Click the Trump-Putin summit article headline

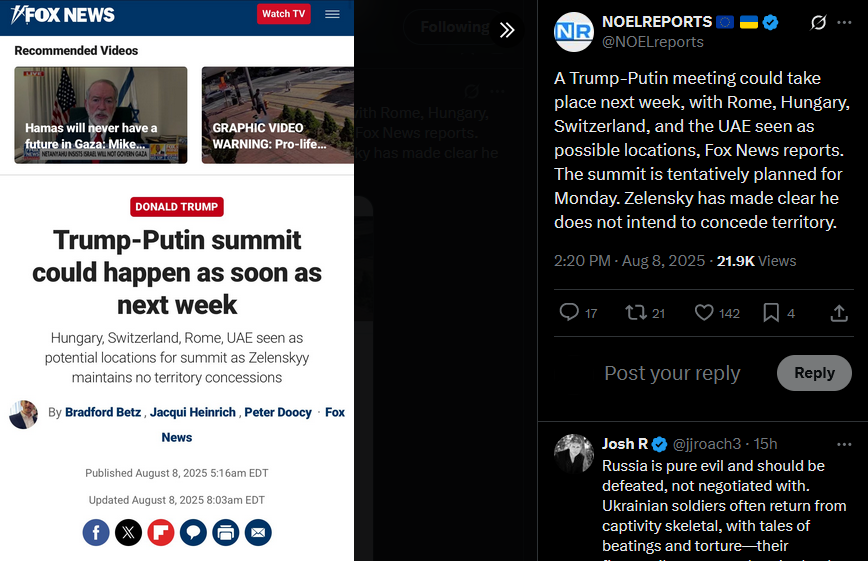177,272
